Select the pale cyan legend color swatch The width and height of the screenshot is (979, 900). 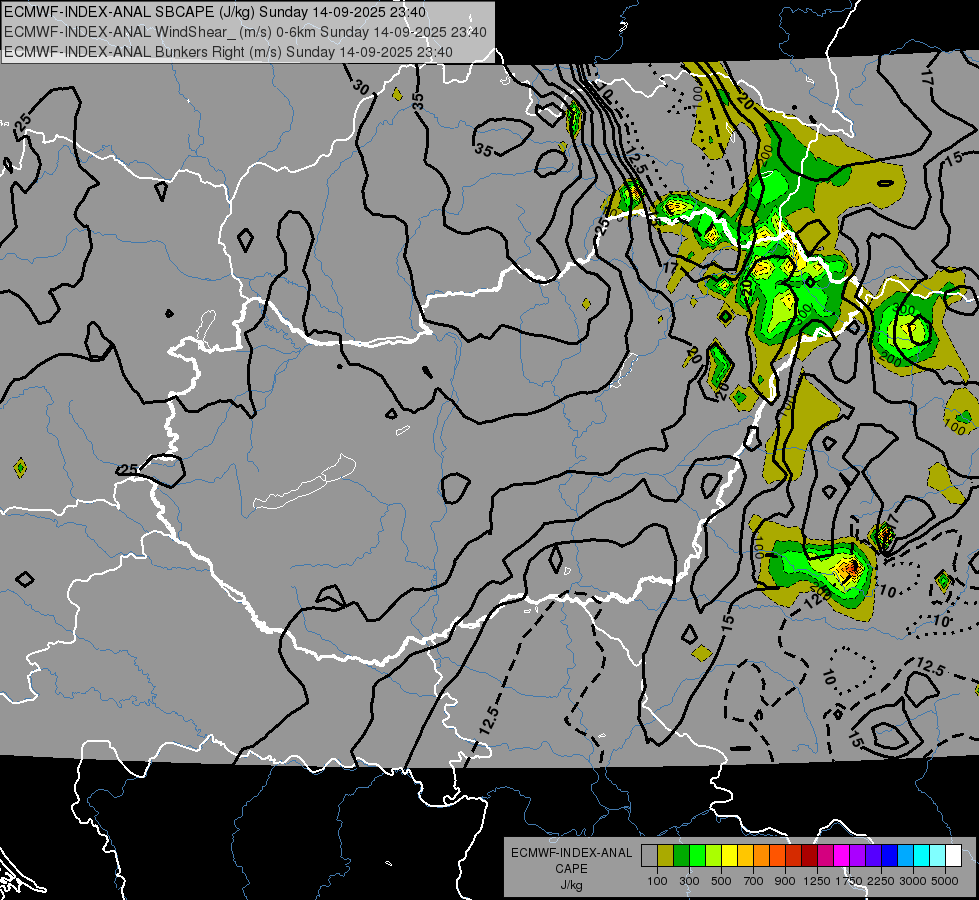click(938, 855)
